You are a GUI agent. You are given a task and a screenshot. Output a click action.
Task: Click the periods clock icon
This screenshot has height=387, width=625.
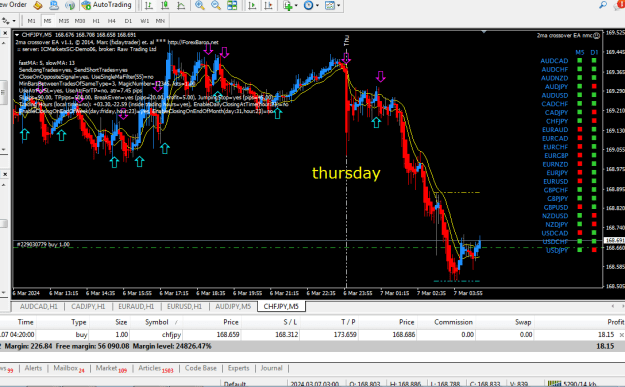point(309,5)
